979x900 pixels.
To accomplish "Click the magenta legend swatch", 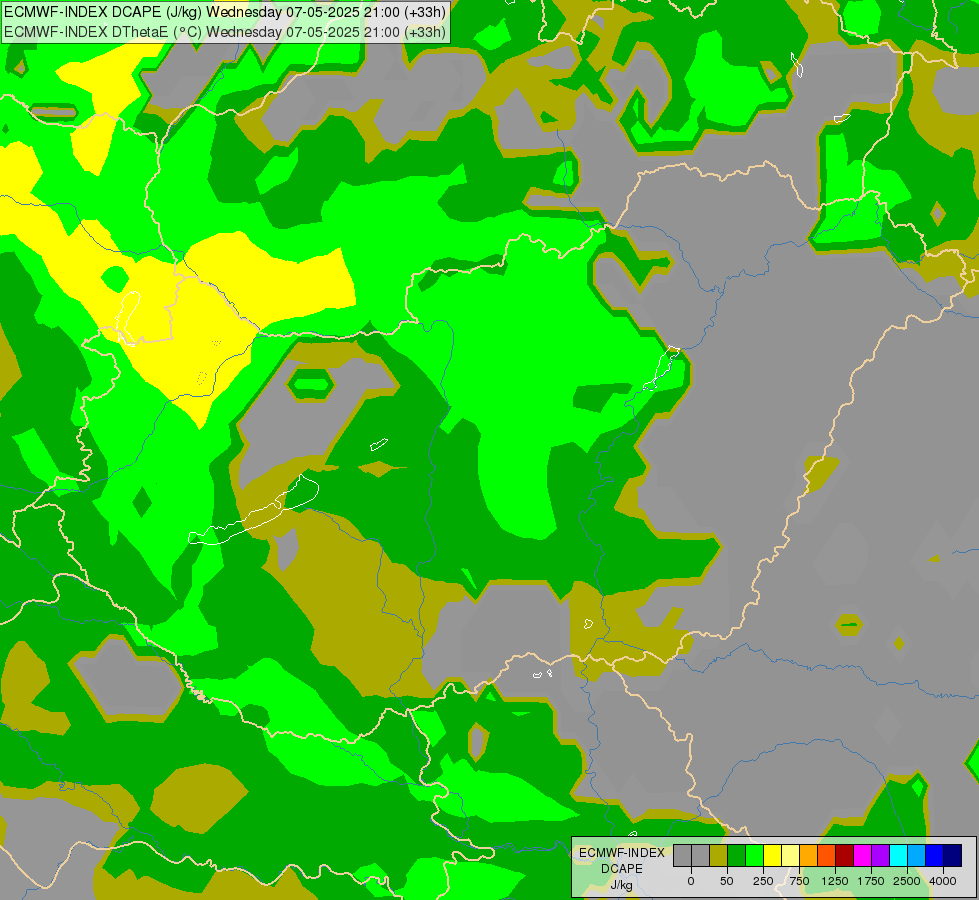I will [x=863, y=856].
